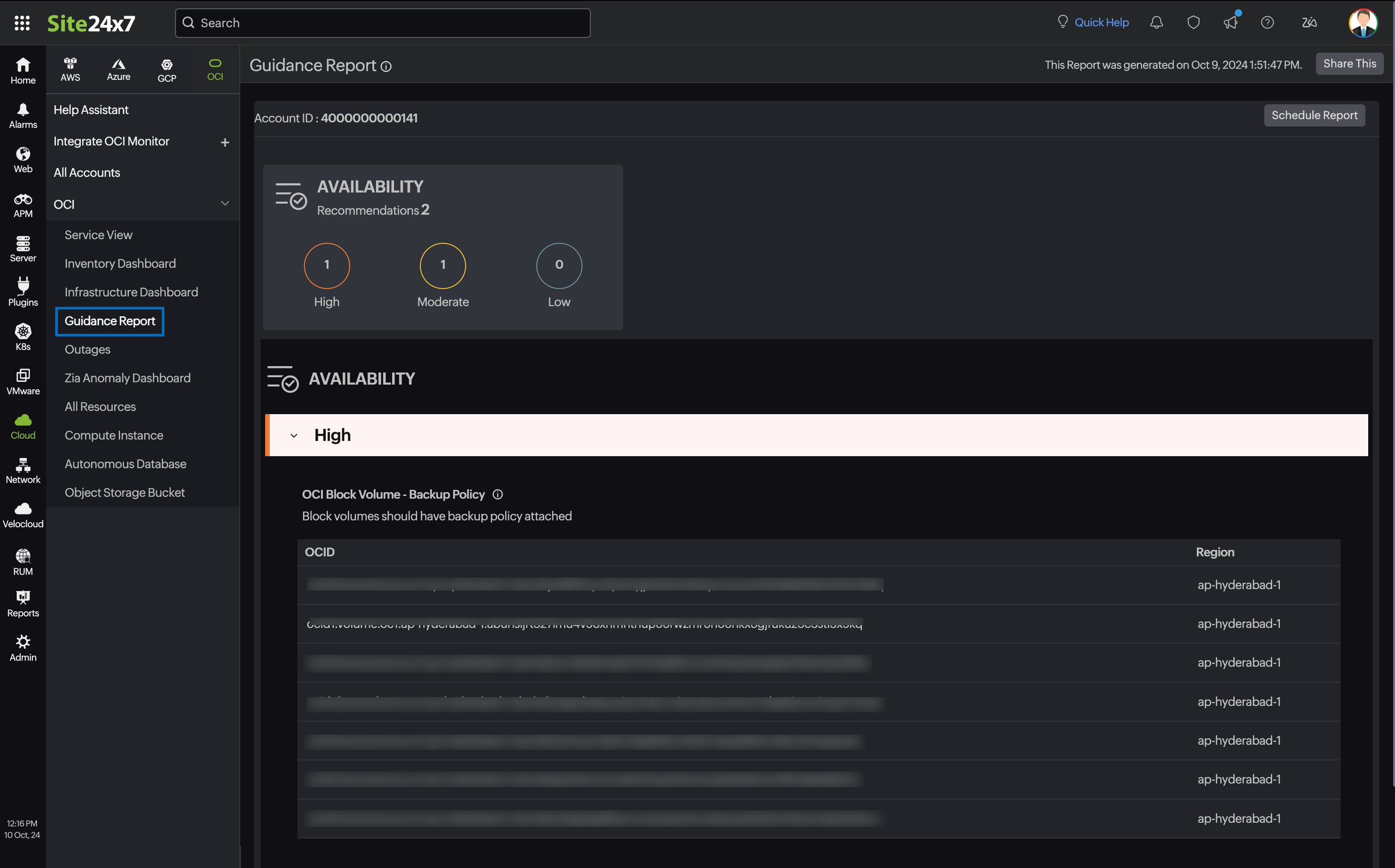Click the Schedule Report button

coord(1314,115)
